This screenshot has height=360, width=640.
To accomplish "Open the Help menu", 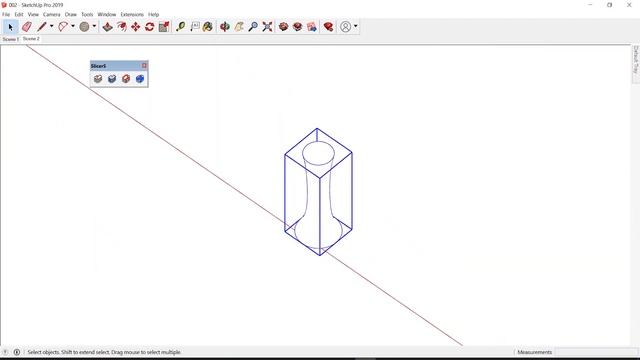I will (x=153, y=15).
